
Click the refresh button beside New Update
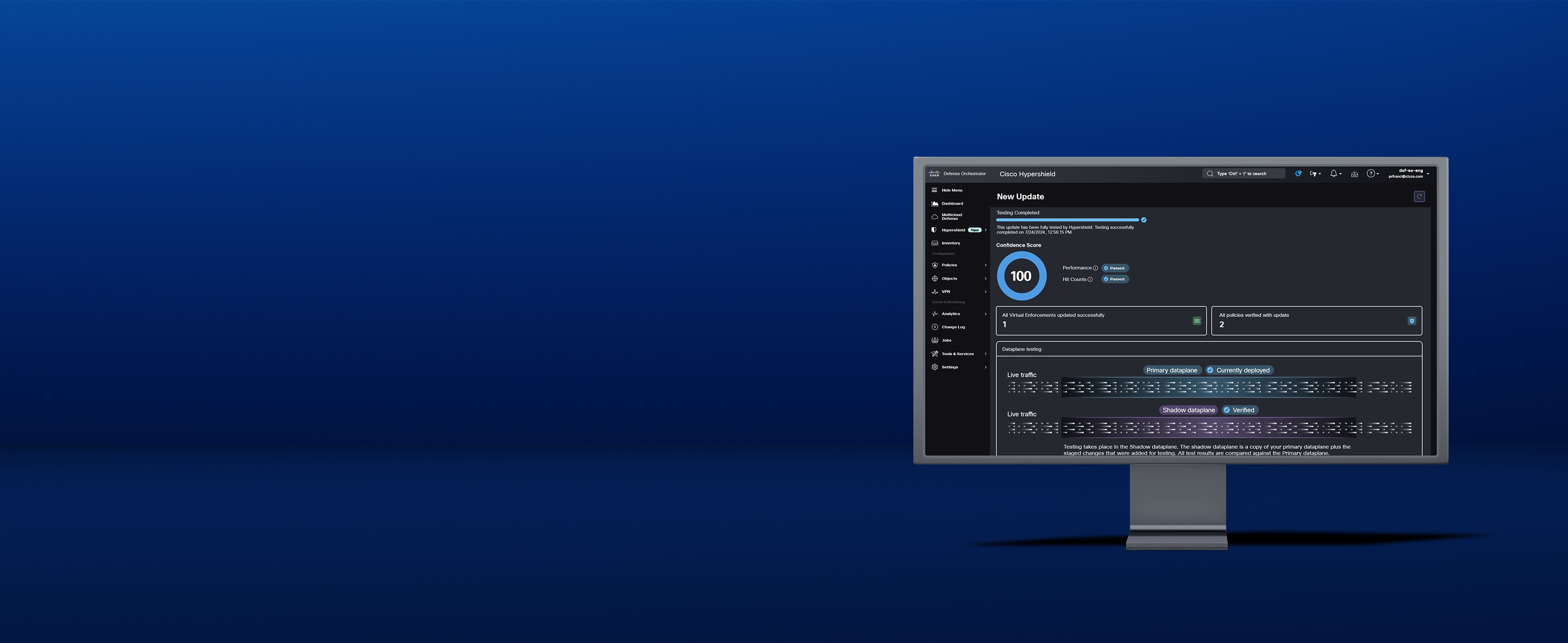pos(1420,196)
